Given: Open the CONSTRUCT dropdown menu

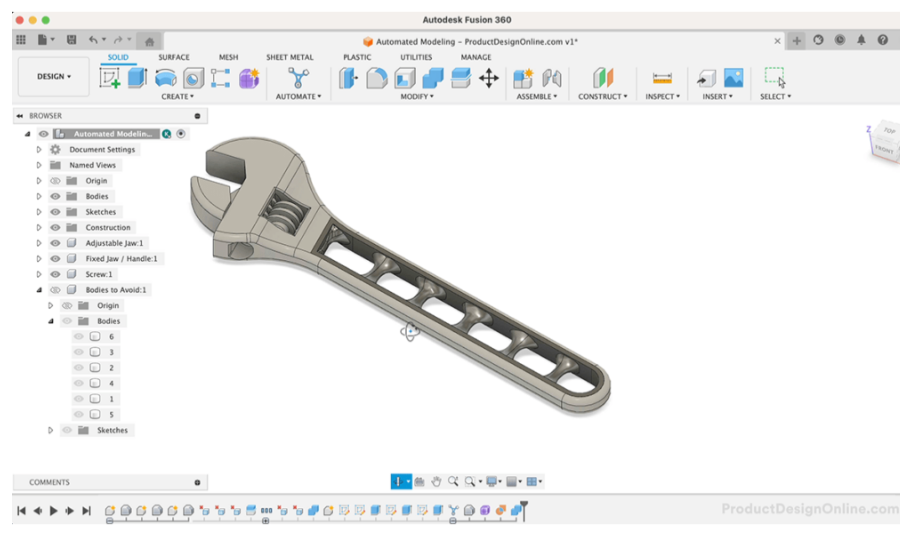Looking at the screenshot, I should [x=603, y=96].
